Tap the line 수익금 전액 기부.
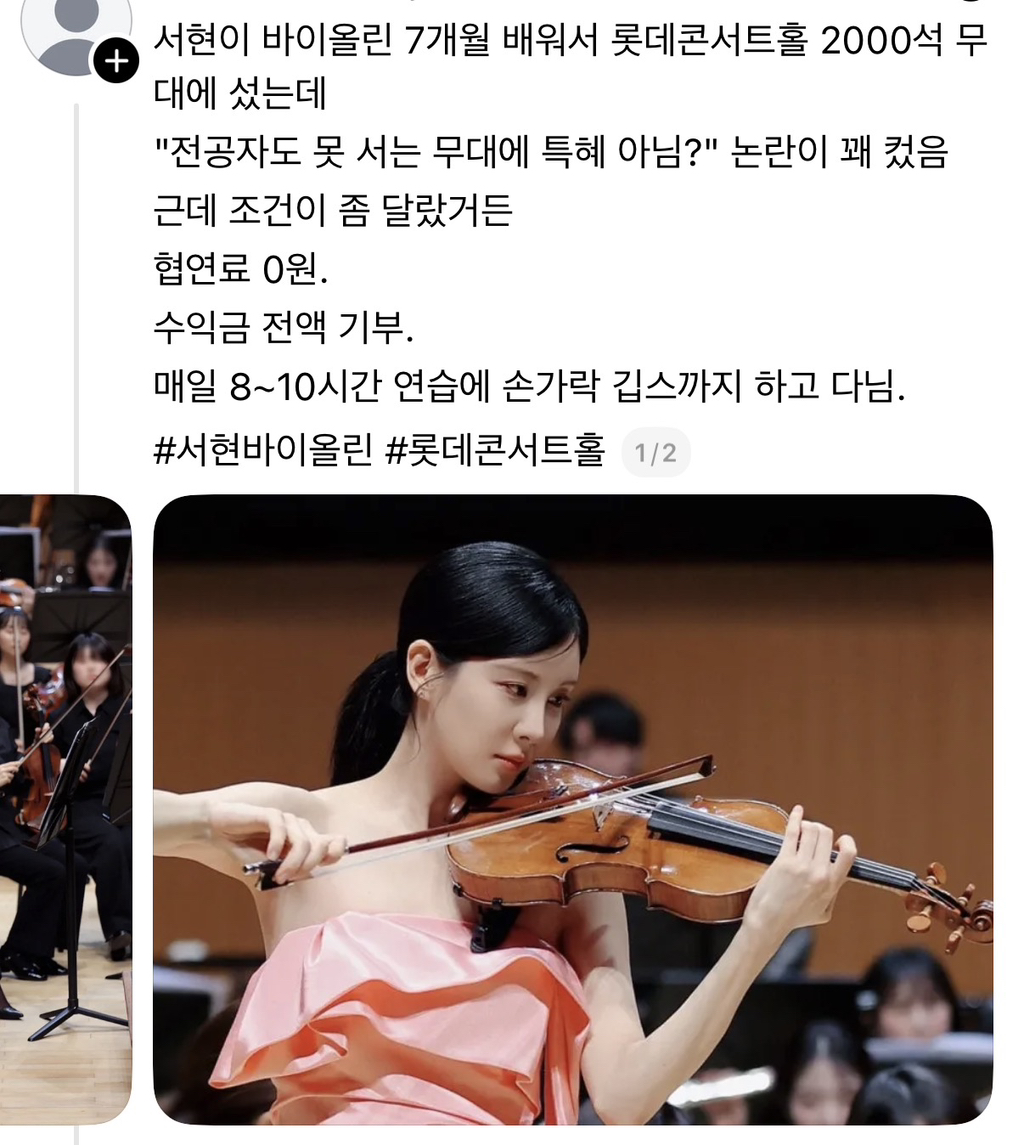This screenshot has height=1145, width=1024. tap(284, 327)
